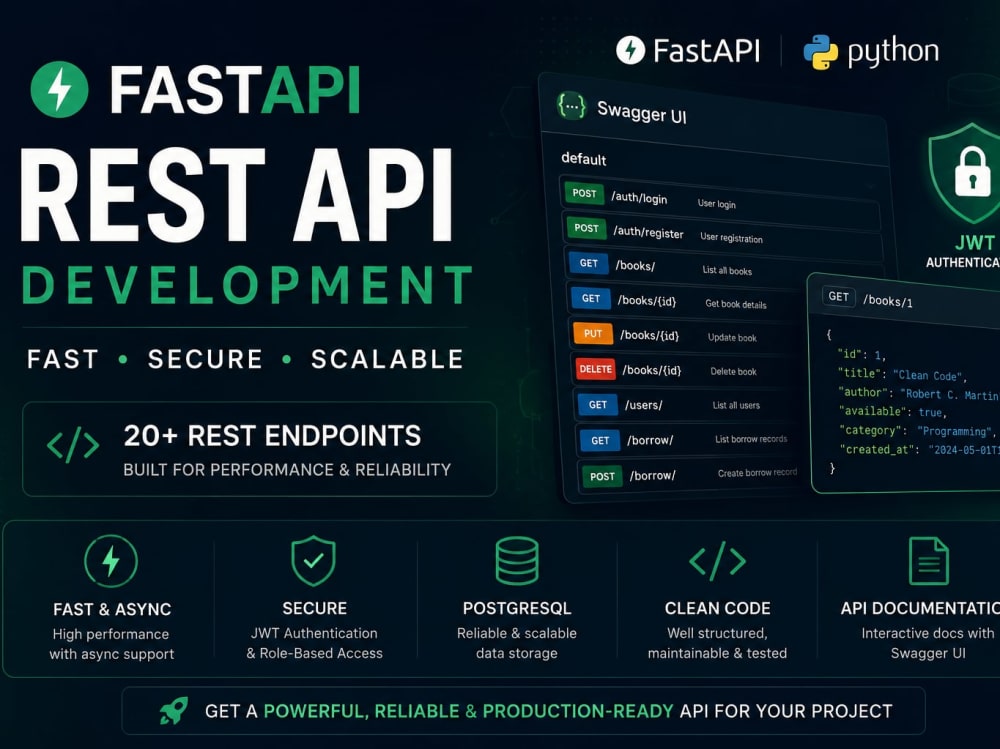Click the '/books/1' path in the response panel

point(887,300)
